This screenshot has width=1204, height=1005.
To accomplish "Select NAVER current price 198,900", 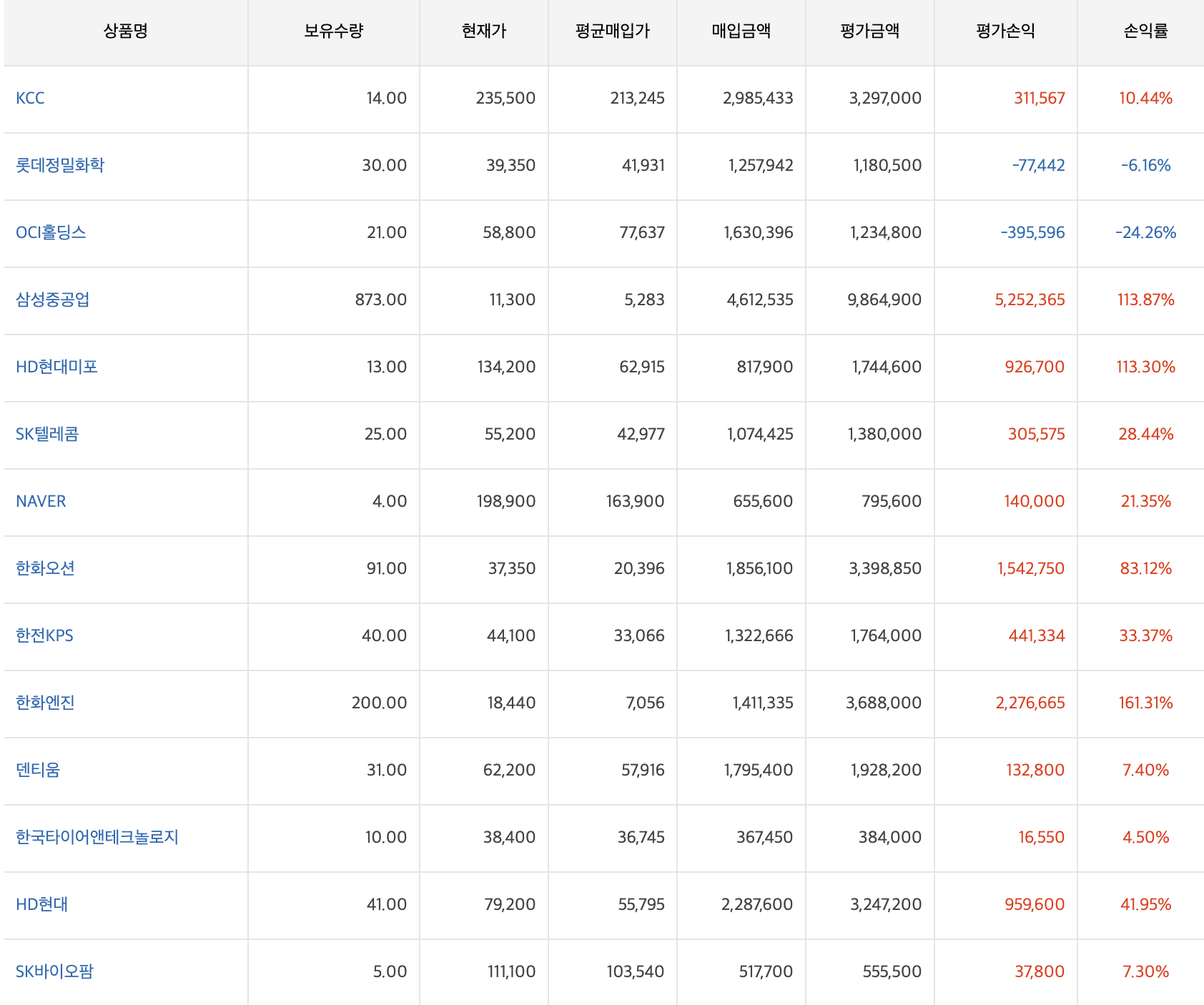I will click(x=506, y=502).
